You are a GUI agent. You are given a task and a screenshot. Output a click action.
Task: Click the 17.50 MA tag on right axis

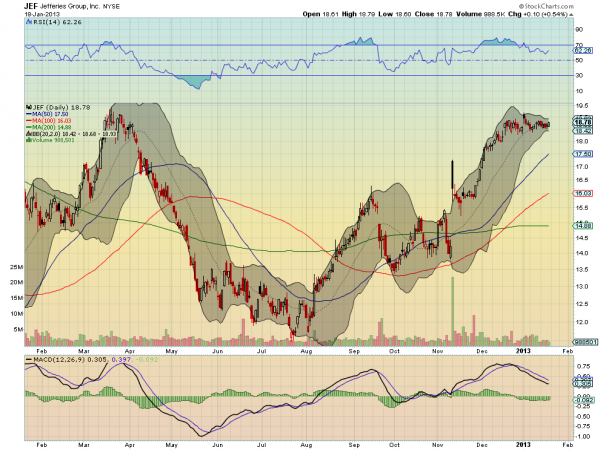click(x=582, y=154)
